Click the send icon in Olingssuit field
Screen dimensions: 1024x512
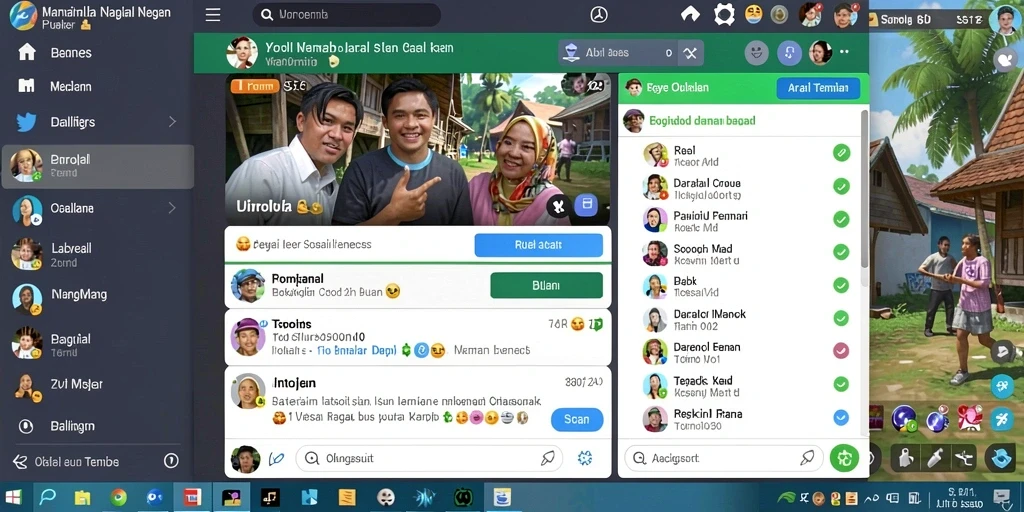click(547, 458)
